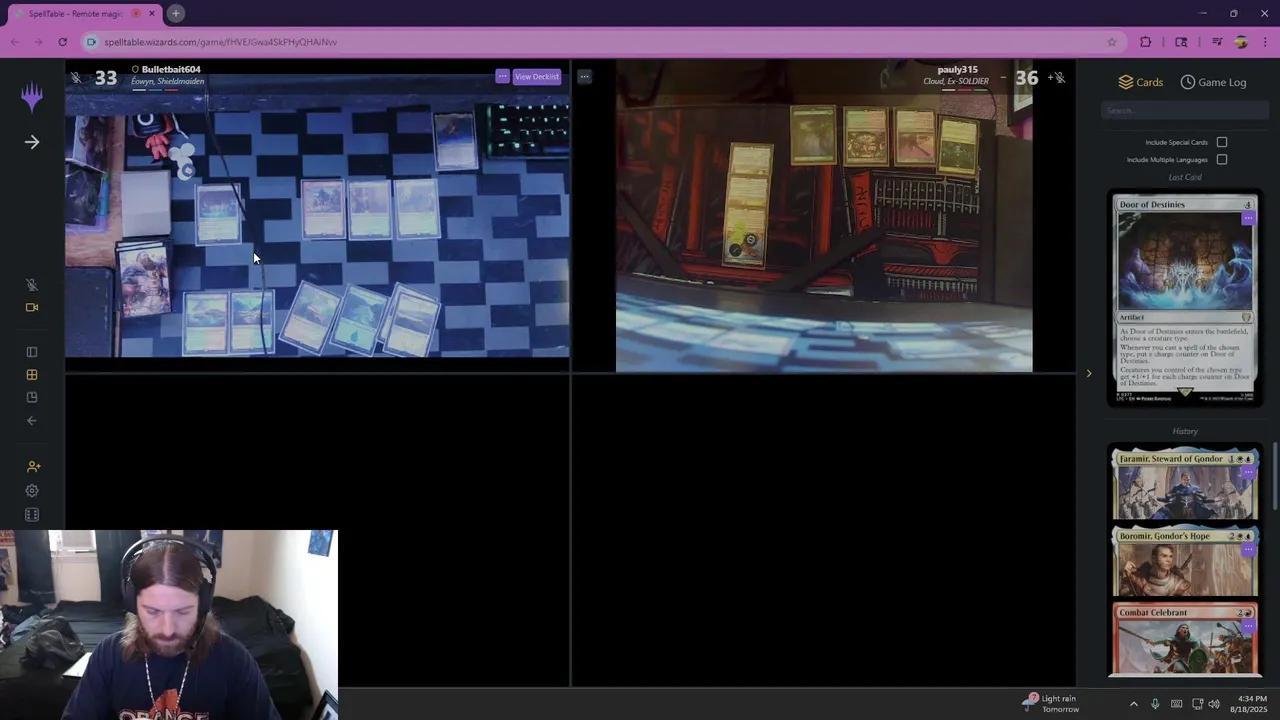Click the Door of Destinies card preview
Image resolution: width=1280 pixels, height=720 pixels.
click(1185, 300)
